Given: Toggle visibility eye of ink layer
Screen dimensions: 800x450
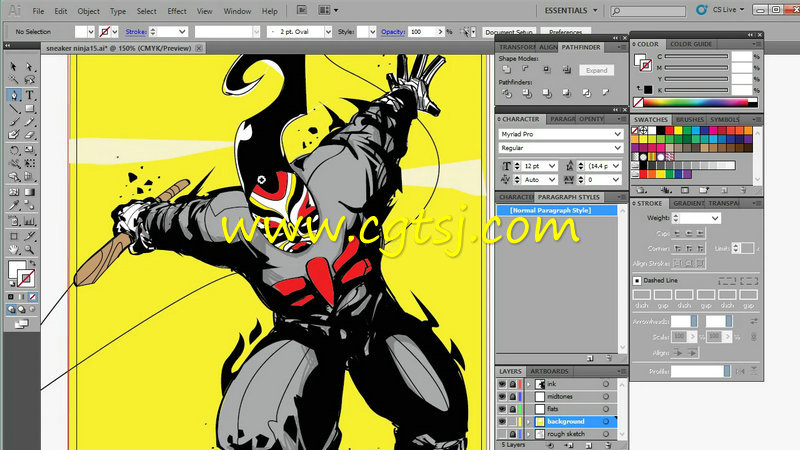Looking at the screenshot, I should click(x=503, y=384).
